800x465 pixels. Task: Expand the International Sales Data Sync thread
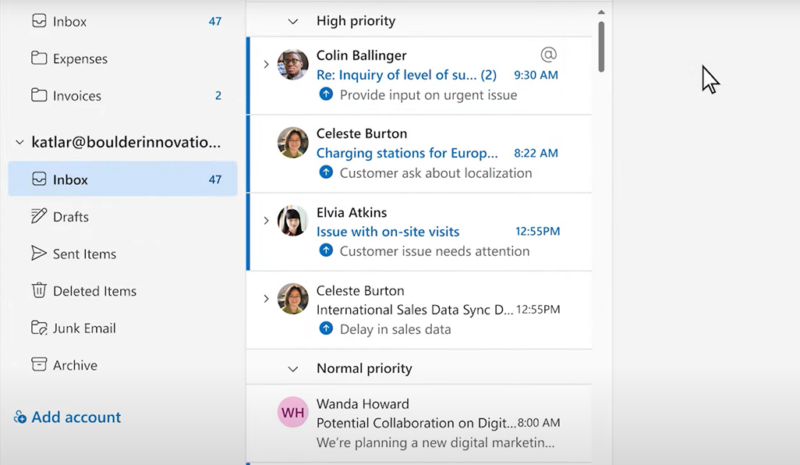[x=266, y=299]
